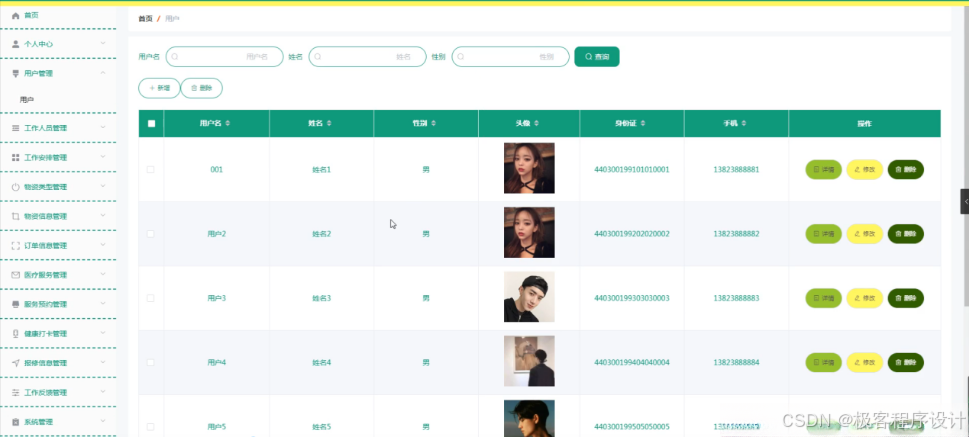This screenshot has height=438, width=970.
Task: Sort by 姓名 using its sort arrows
Action: click(x=328, y=124)
